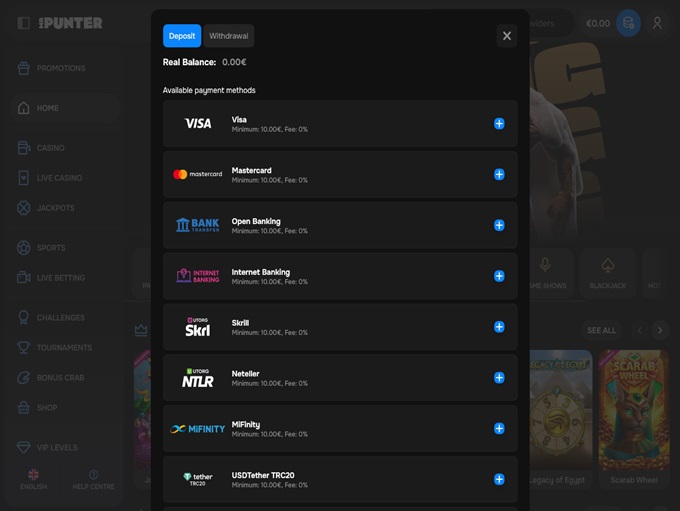
Task: Expand the Skrill payment option
Action: coord(499,327)
